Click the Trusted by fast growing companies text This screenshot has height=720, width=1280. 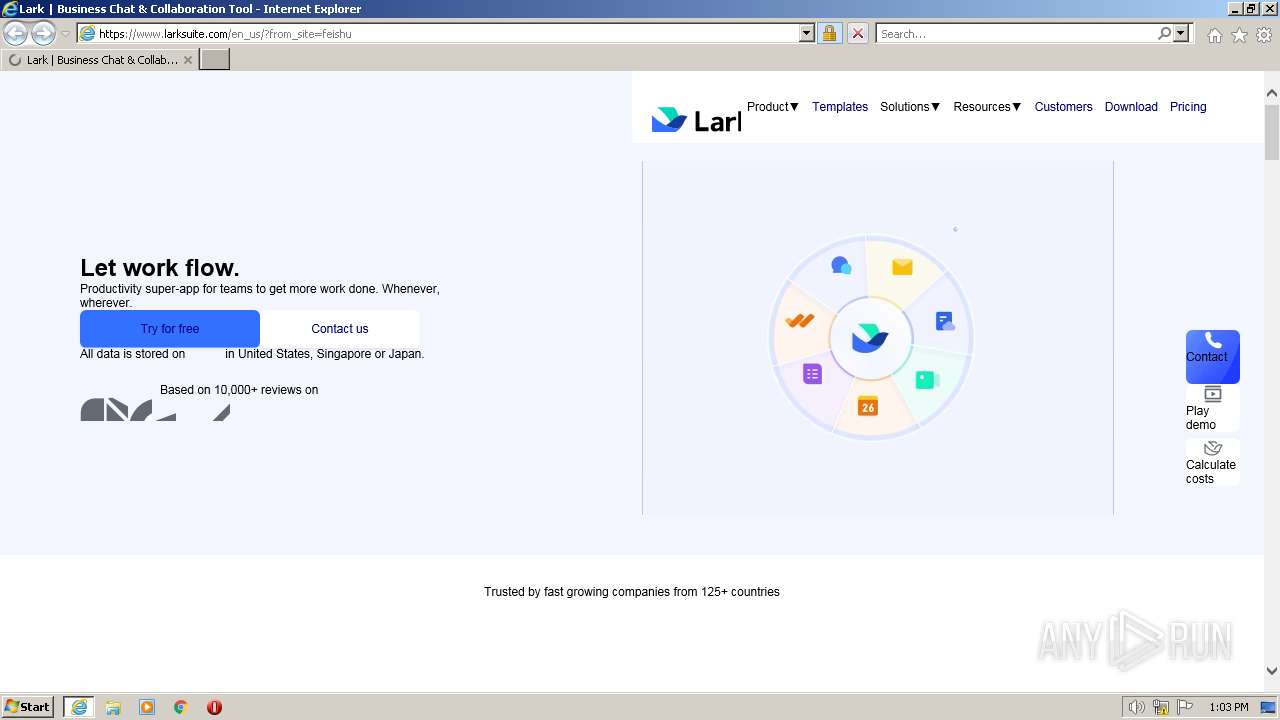pyautogui.click(x=632, y=592)
